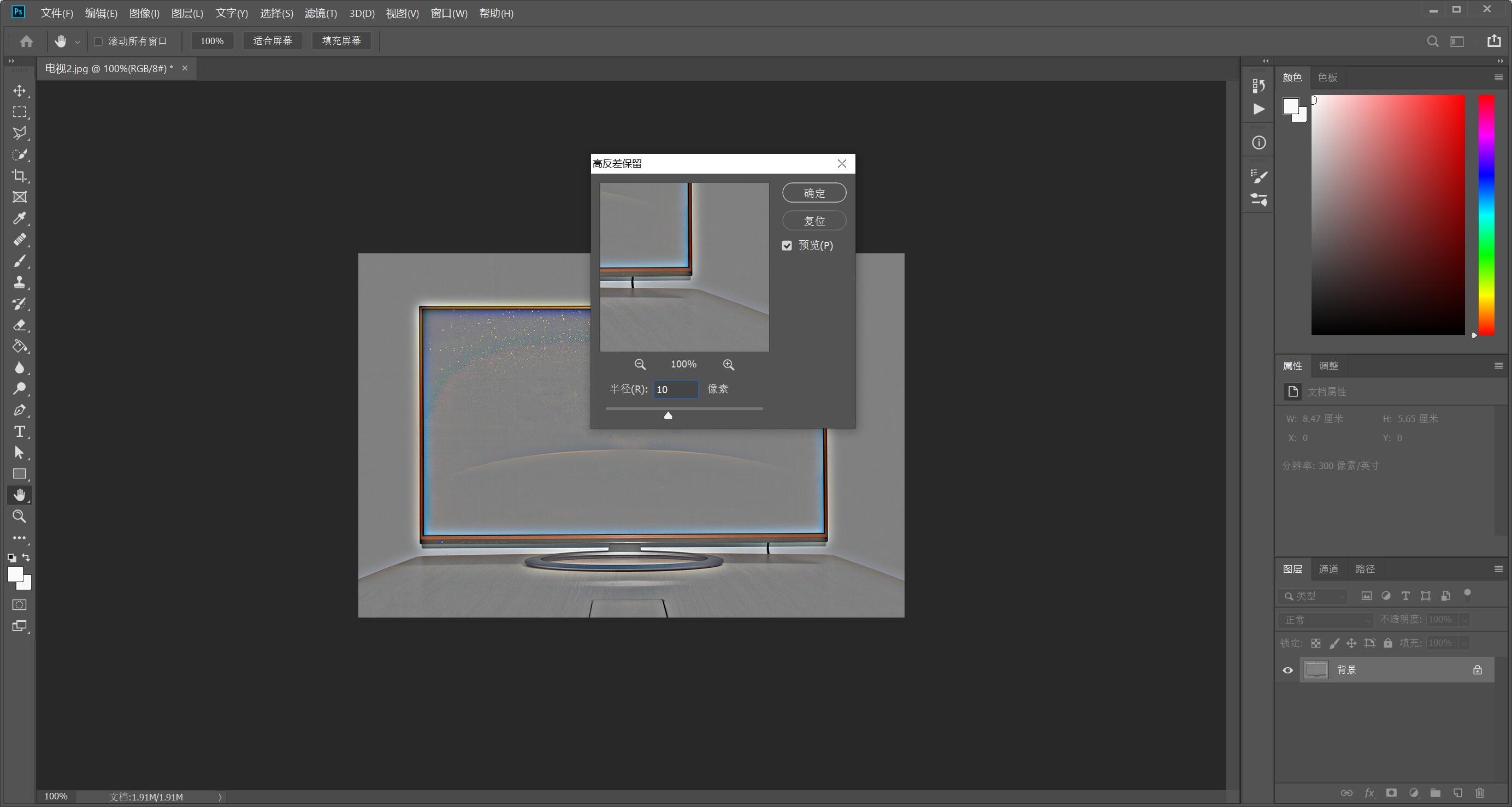Open the History panel icon

click(x=1259, y=86)
